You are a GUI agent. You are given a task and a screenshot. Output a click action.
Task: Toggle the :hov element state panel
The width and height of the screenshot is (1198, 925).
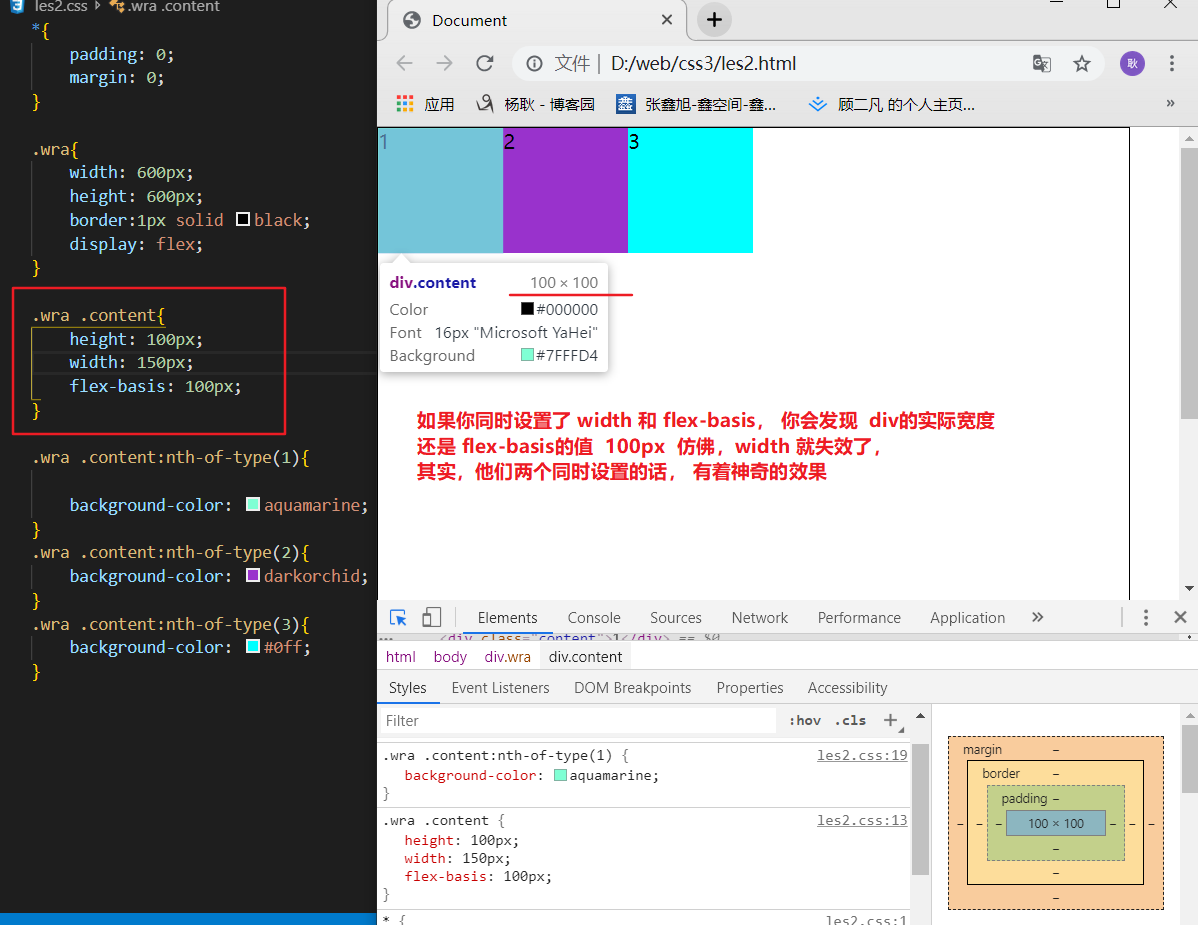[804, 720]
